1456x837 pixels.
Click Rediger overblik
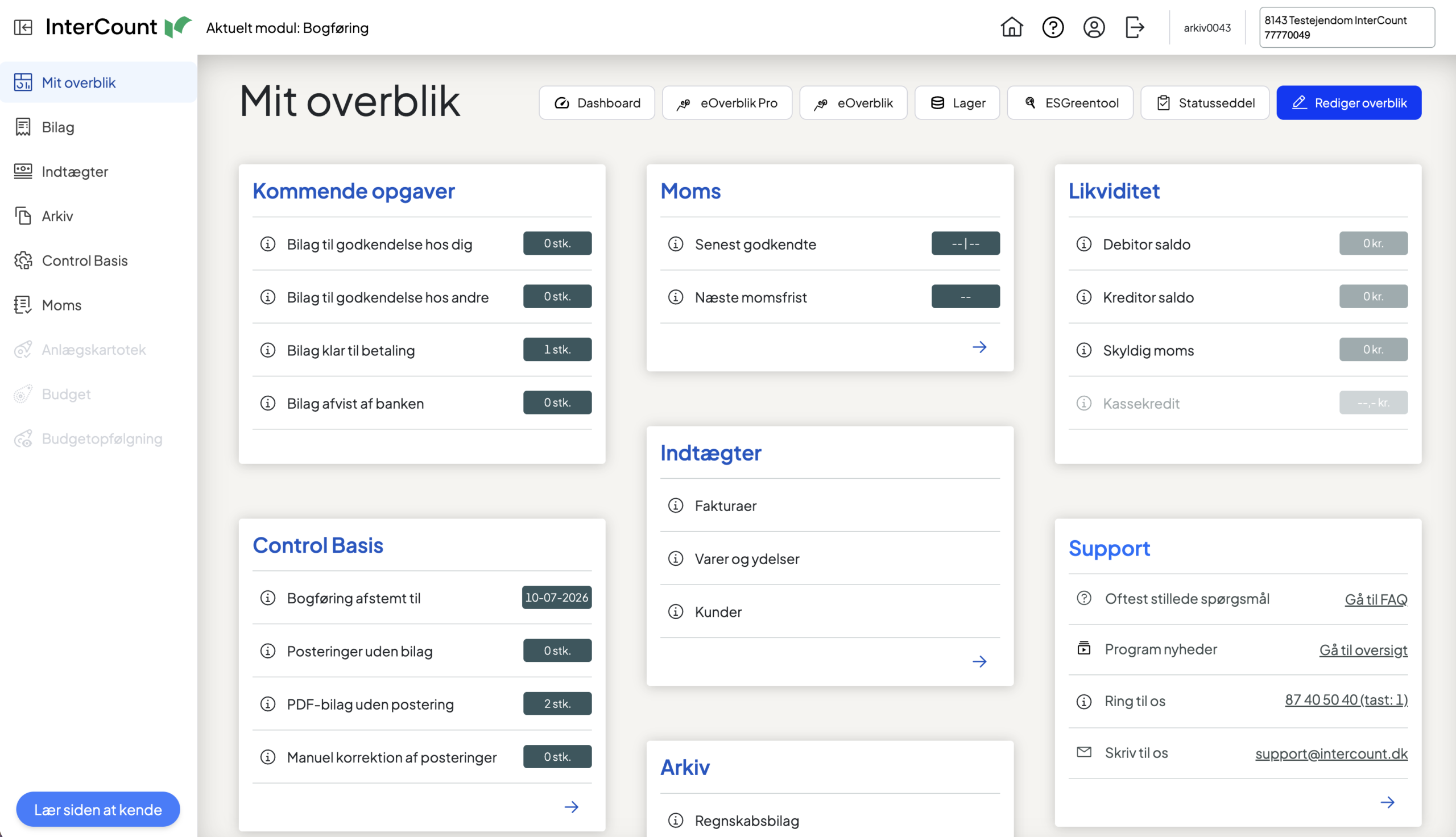pos(1349,102)
